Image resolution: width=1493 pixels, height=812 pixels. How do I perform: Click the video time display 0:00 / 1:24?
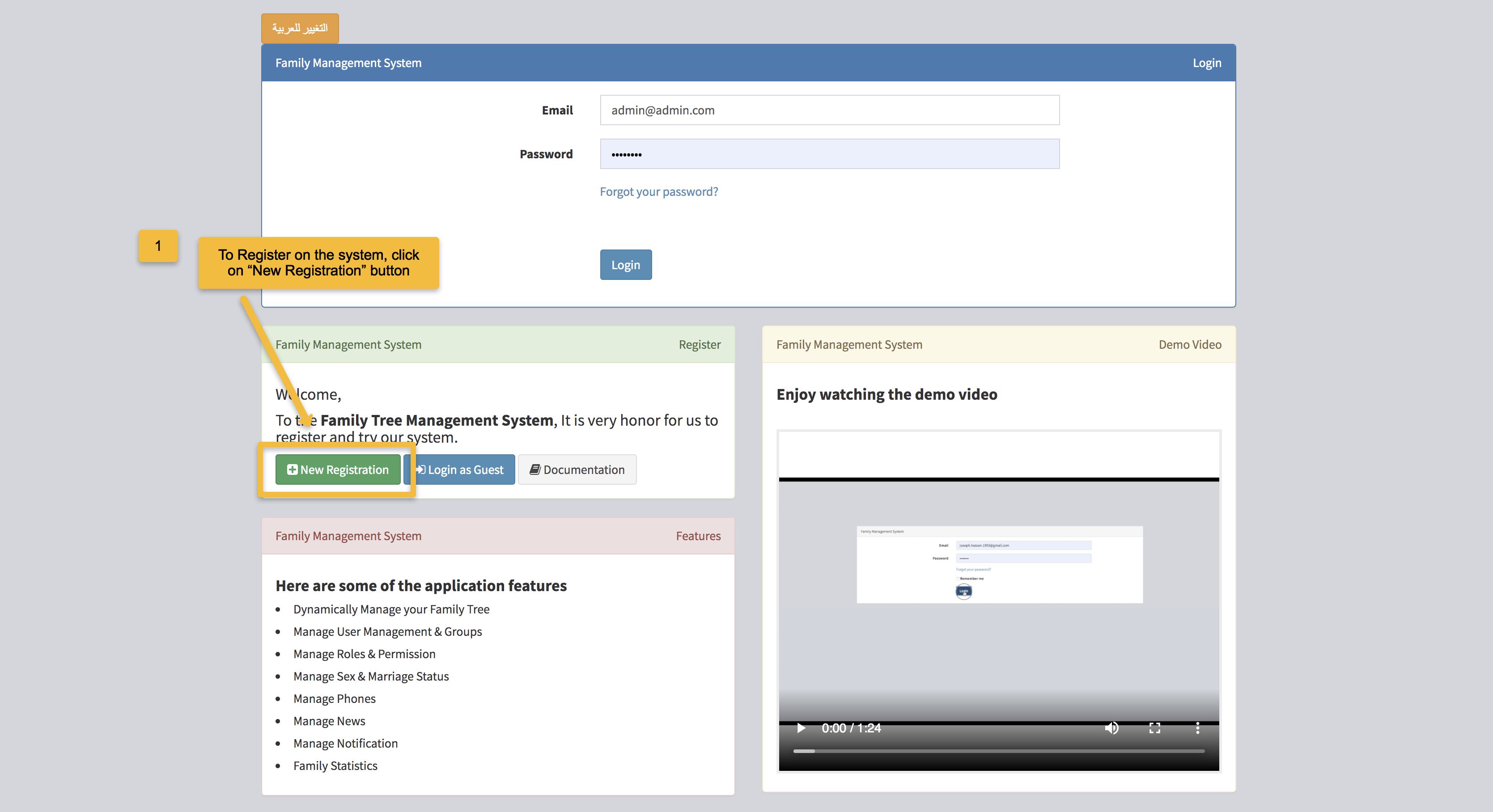851,728
